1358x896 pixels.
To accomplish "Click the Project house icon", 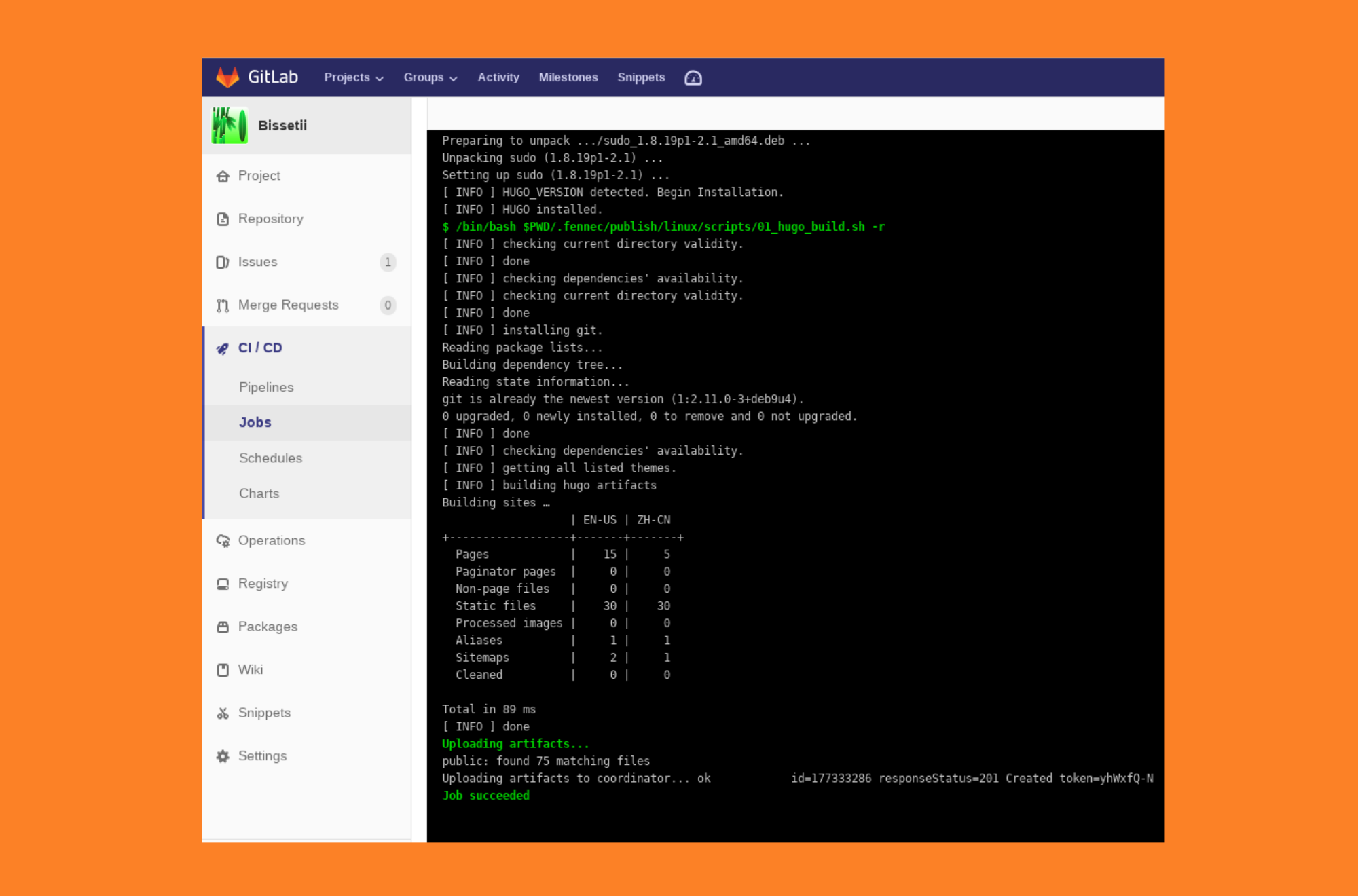I will (x=223, y=176).
